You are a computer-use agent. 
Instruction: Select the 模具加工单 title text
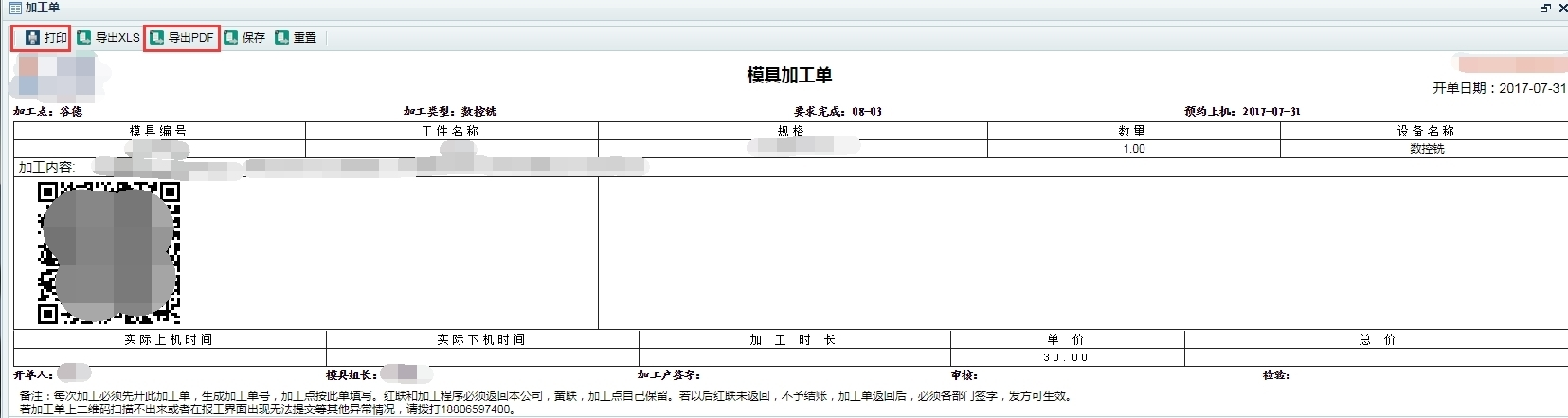pyautogui.click(x=789, y=76)
